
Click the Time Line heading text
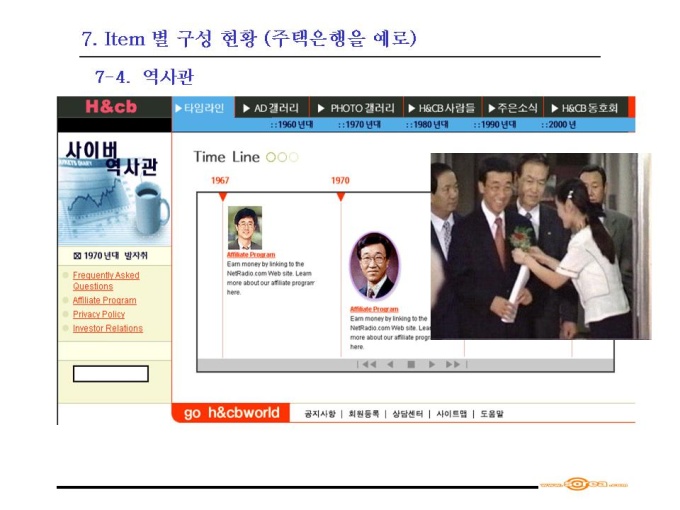click(226, 157)
